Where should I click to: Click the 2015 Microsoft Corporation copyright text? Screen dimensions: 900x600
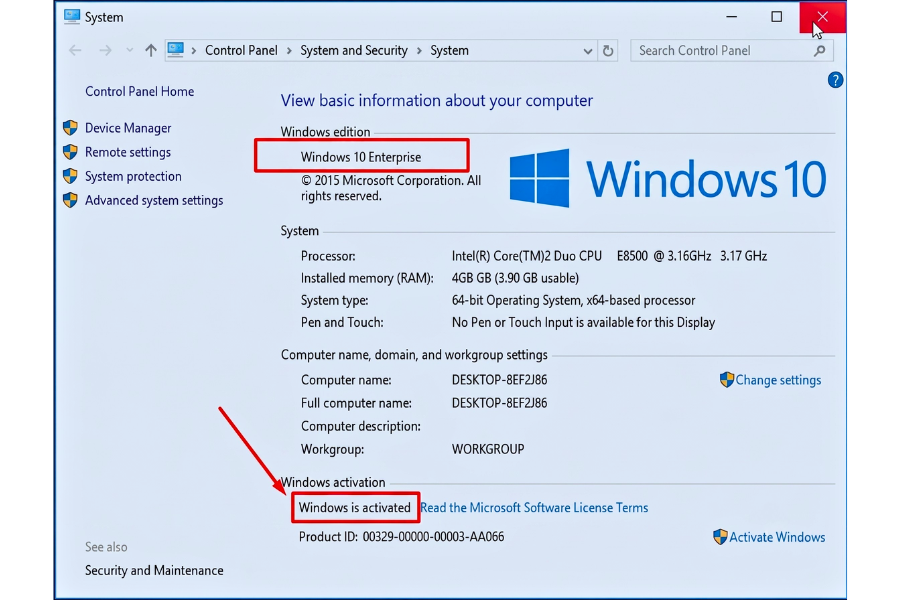coord(391,188)
